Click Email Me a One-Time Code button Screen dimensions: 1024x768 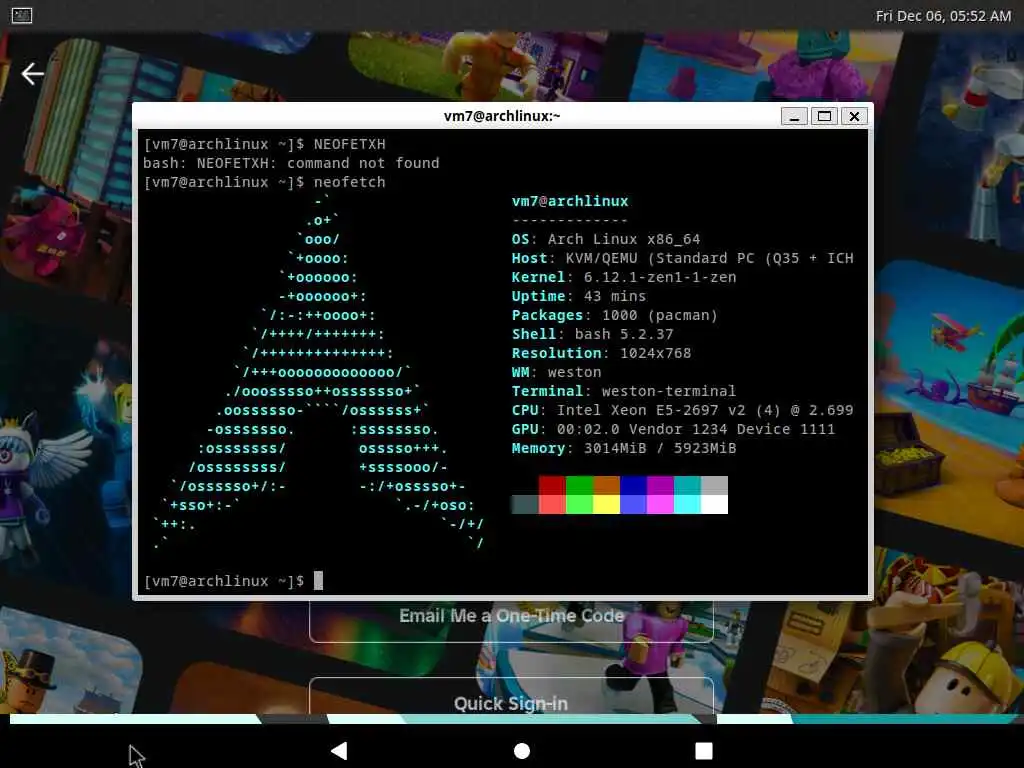pyautogui.click(x=511, y=617)
